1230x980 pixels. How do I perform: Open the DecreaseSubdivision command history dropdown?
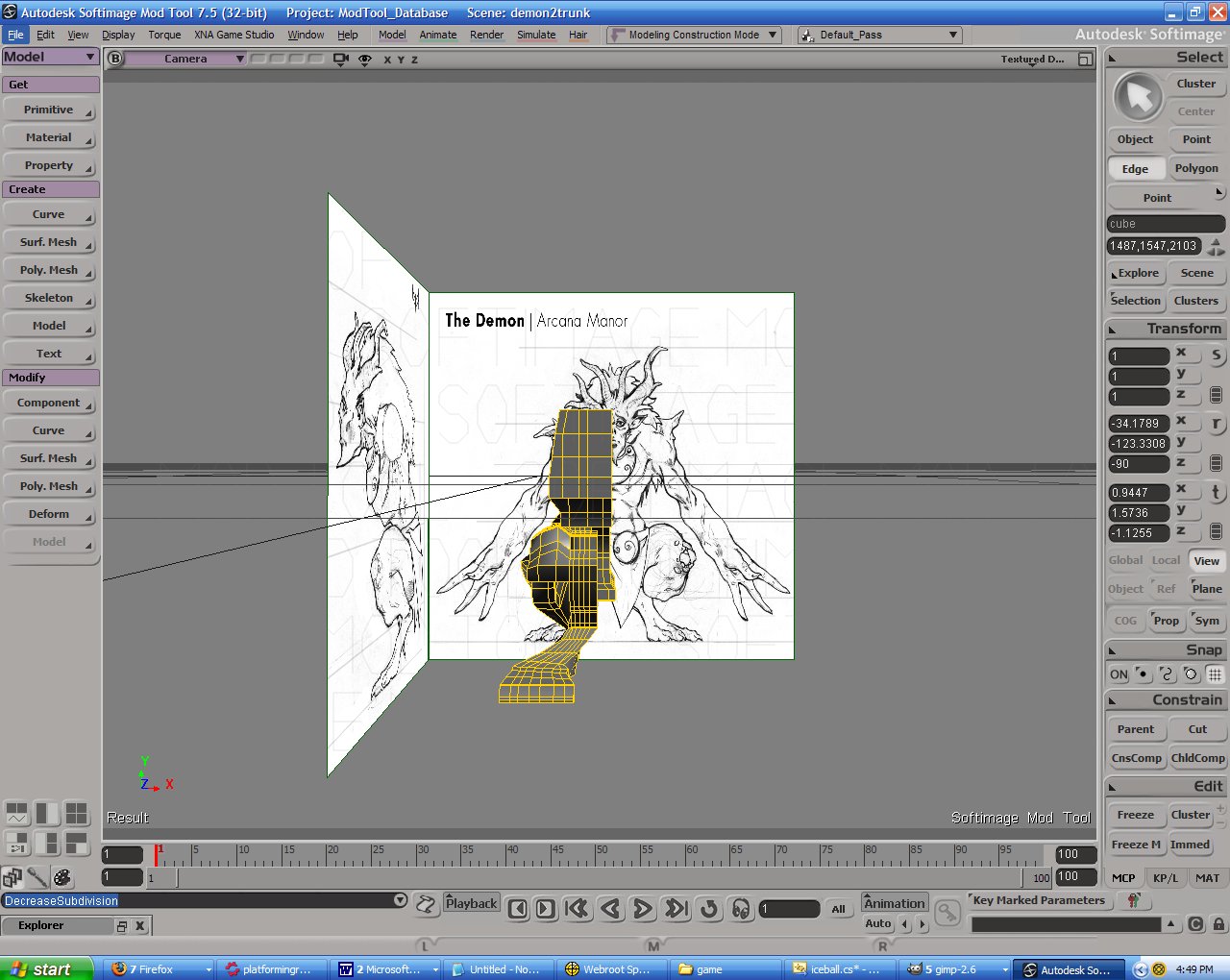tap(401, 900)
